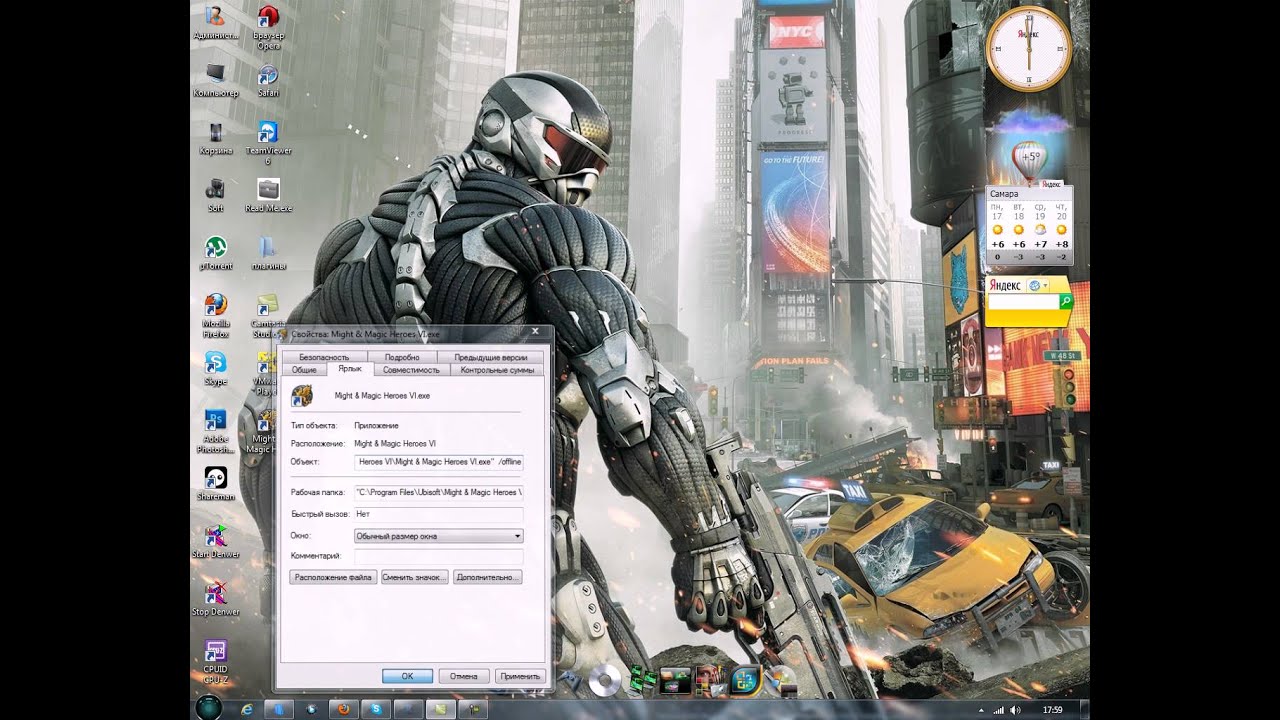
Task: Click the Комментарий comment field
Action: click(439, 556)
